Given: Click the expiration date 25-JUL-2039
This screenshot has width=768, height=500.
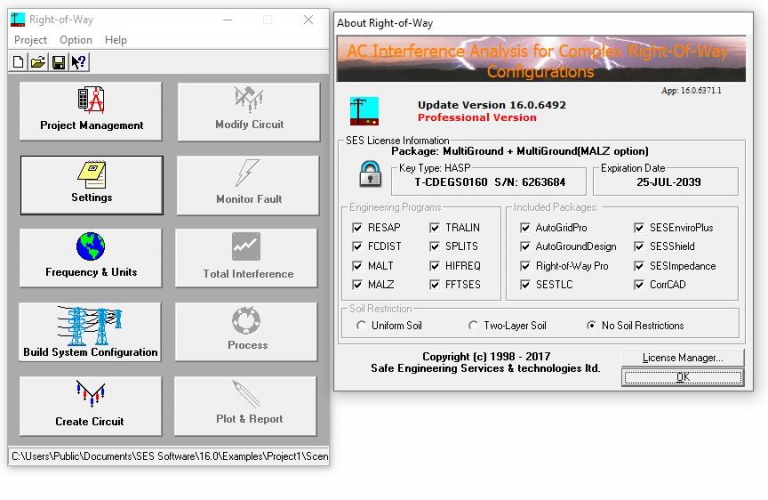Looking at the screenshot, I should pos(669,182).
